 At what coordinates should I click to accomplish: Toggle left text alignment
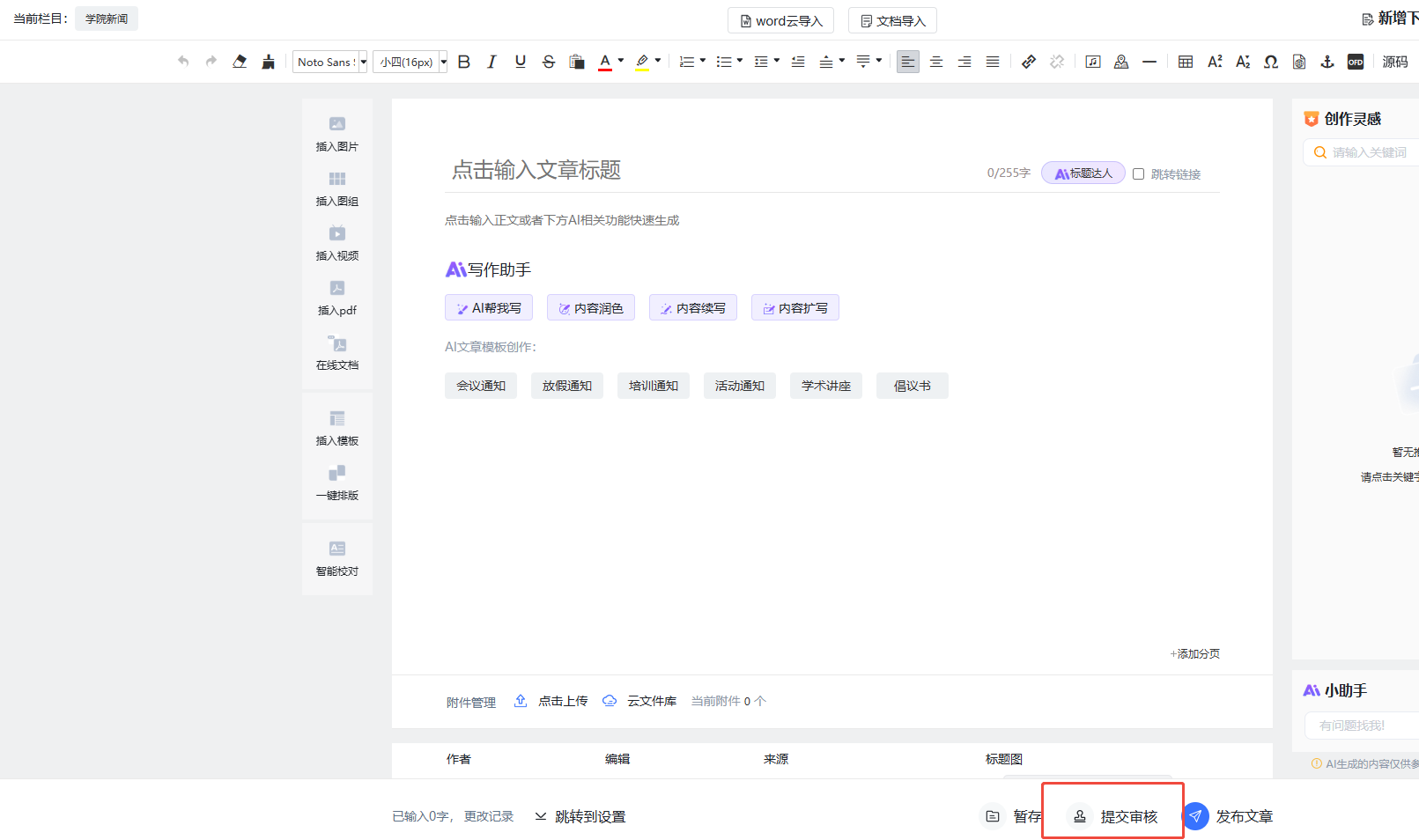(907, 62)
